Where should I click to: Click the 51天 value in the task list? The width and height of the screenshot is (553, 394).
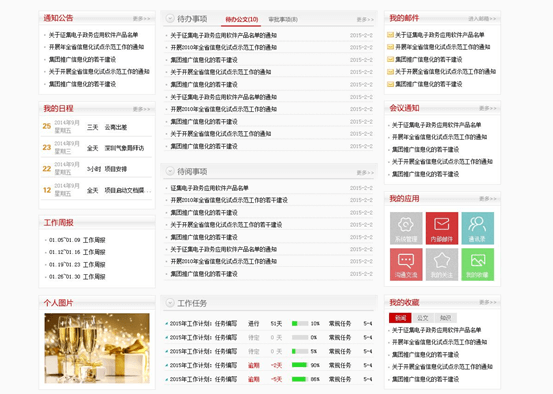pos(276,323)
